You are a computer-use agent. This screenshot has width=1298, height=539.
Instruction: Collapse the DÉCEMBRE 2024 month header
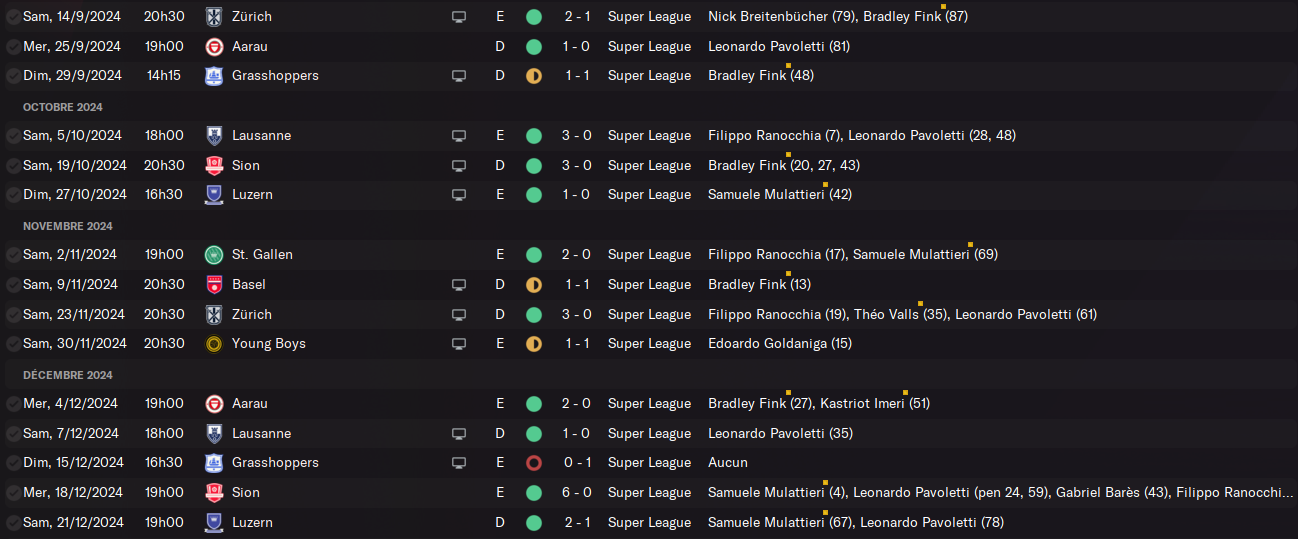coord(68,375)
